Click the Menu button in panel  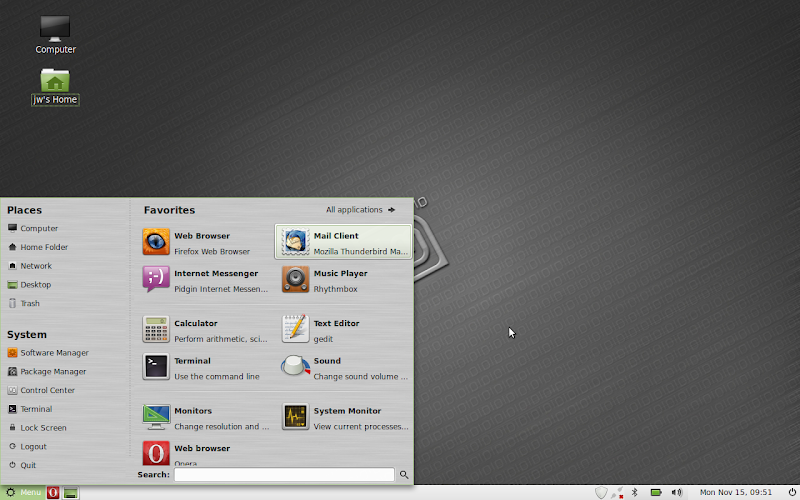click(x=23, y=492)
